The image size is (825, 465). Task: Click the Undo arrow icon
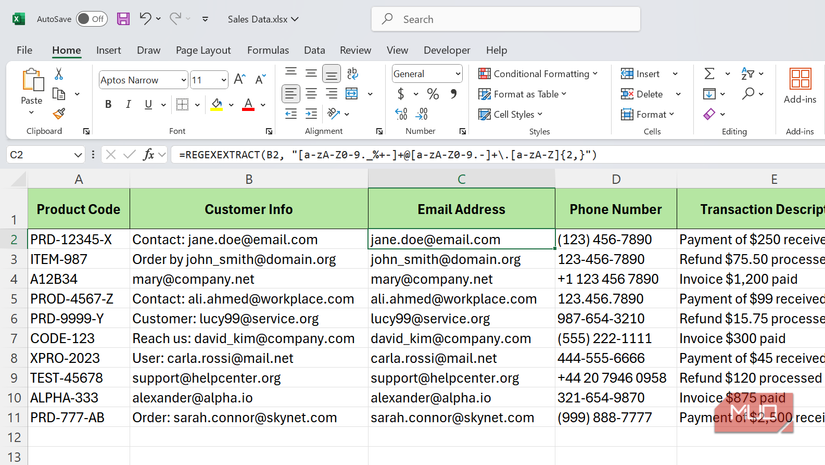pyautogui.click(x=145, y=18)
